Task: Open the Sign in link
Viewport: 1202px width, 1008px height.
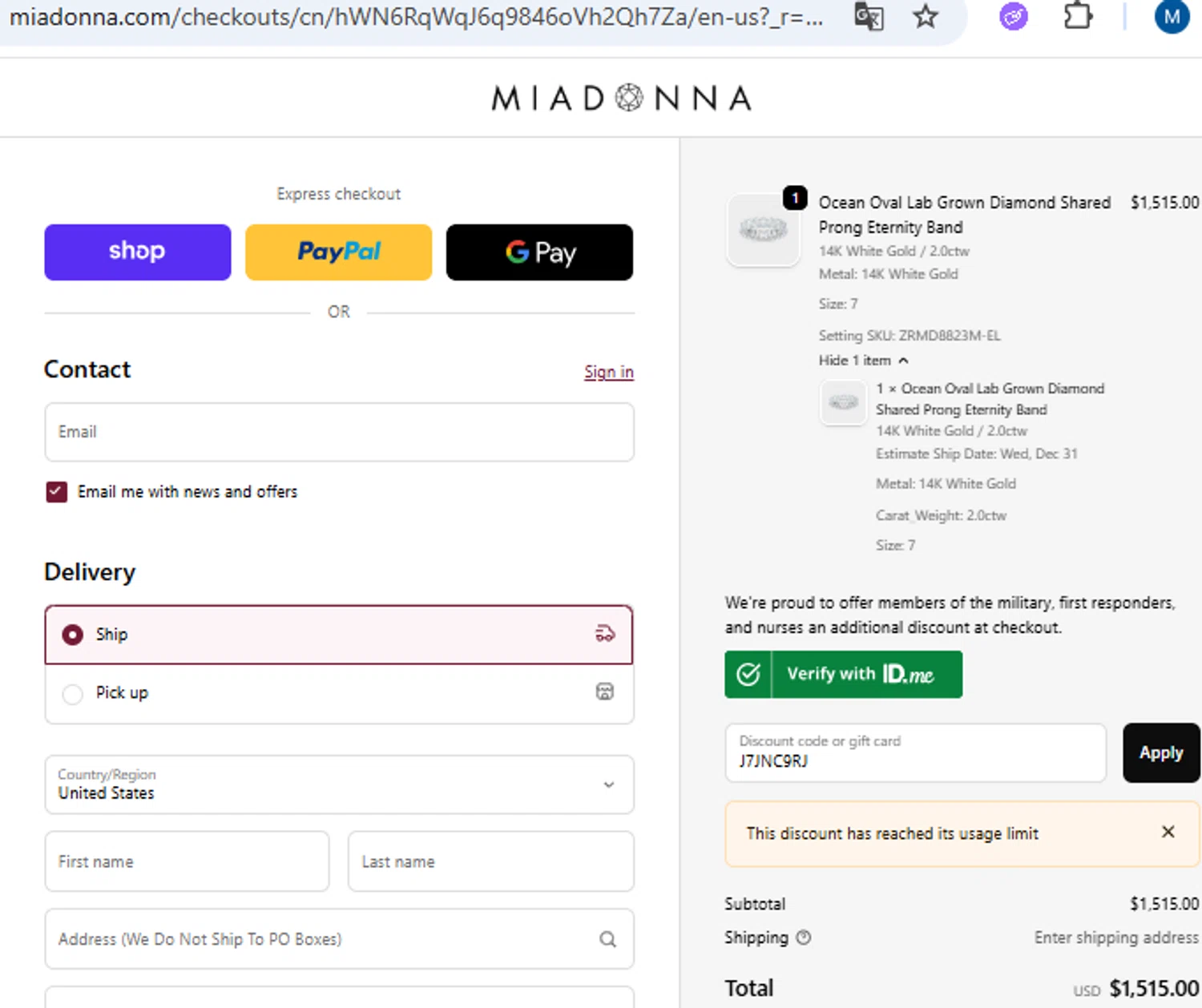Action: 609,372
